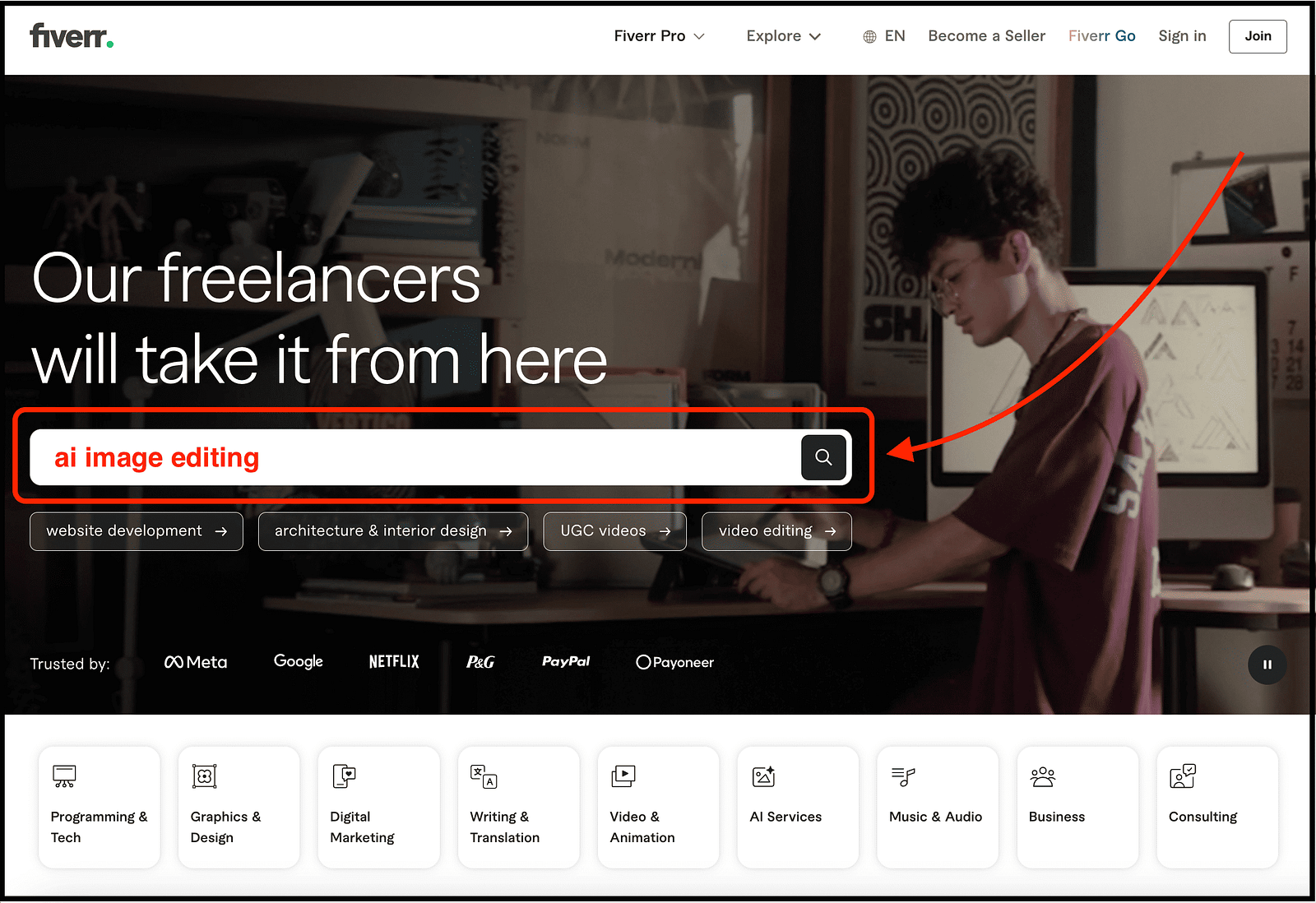1316x903 pixels.
Task: Focus the ai image editing search field
Action: click(x=415, y=457)
